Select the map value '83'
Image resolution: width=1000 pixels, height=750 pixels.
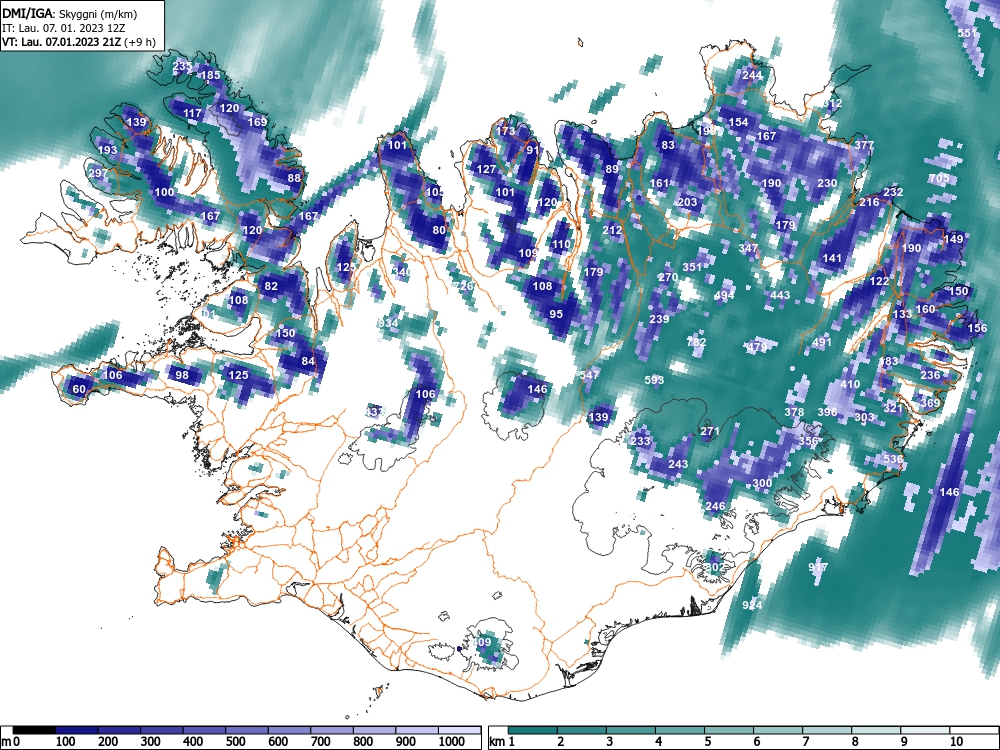pos(668,145)
